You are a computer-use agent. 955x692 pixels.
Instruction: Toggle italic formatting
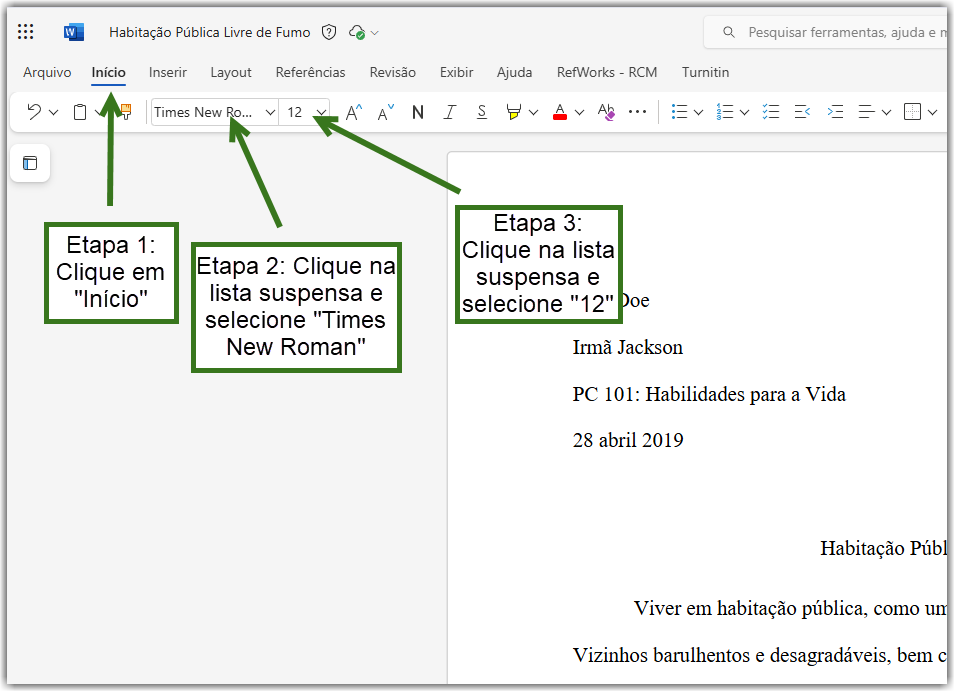point(449,112)
